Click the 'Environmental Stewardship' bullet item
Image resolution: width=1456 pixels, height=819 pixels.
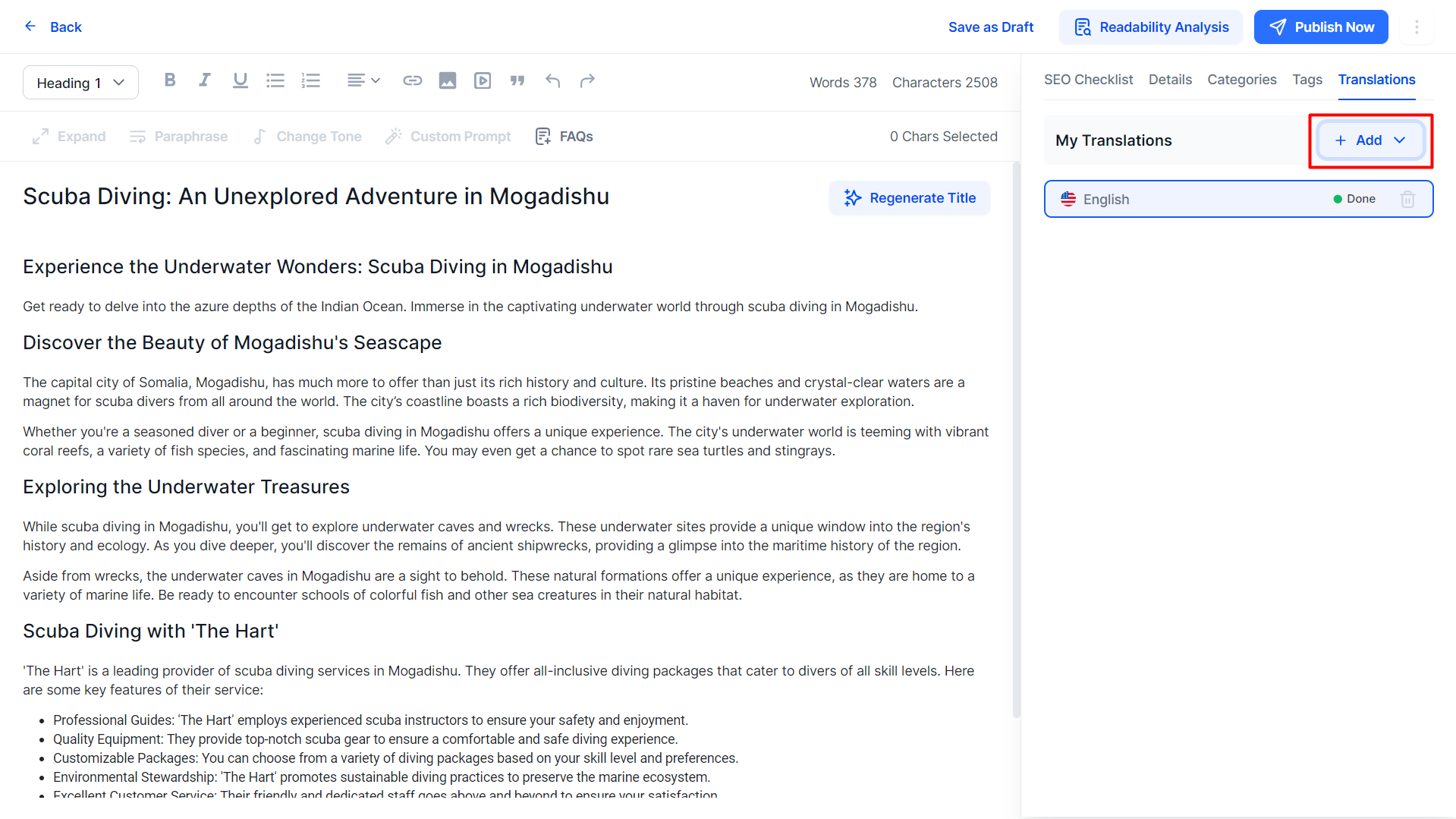coord(382,777)
